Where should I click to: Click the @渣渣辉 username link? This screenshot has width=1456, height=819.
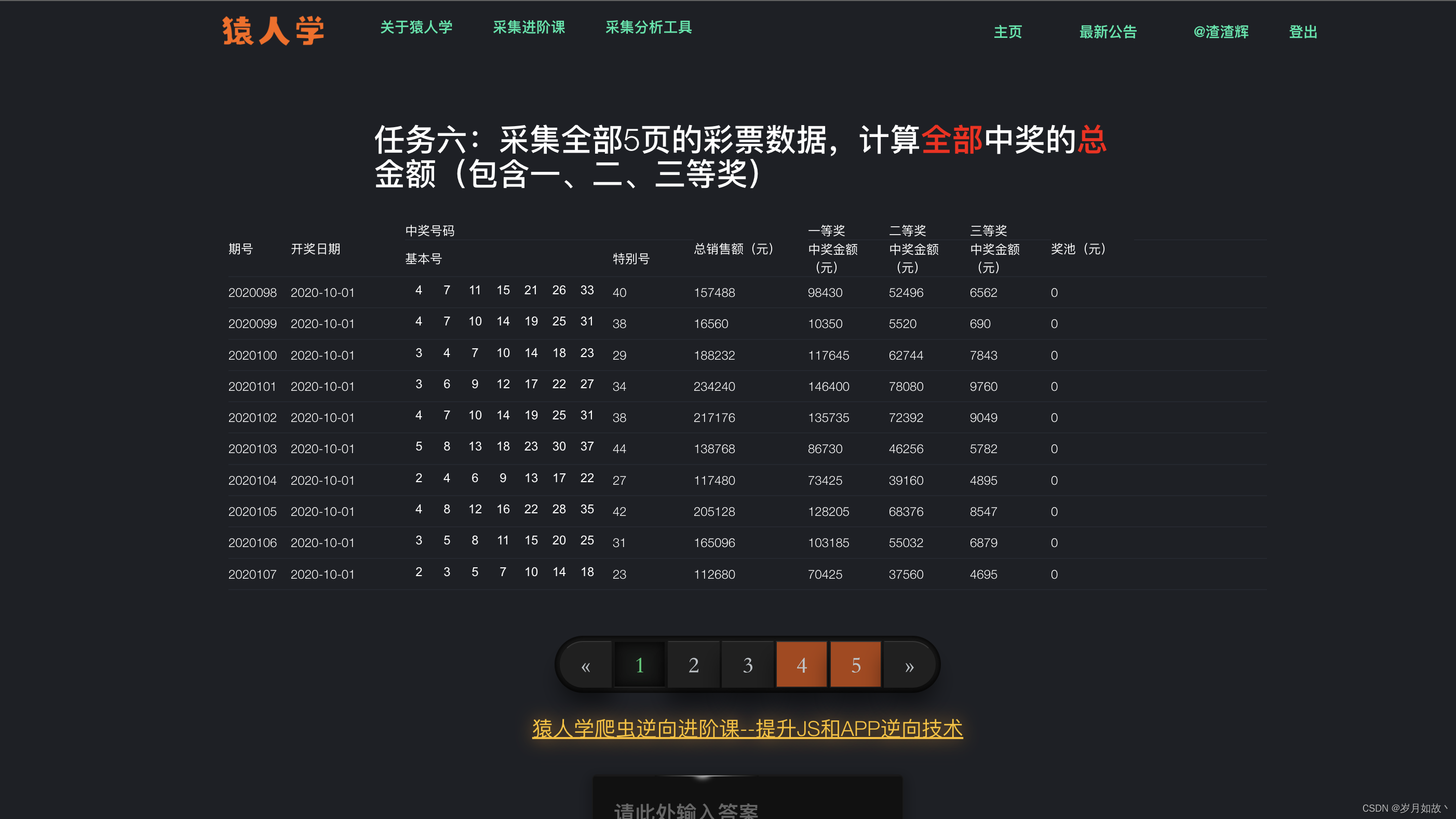point(1220,32)
